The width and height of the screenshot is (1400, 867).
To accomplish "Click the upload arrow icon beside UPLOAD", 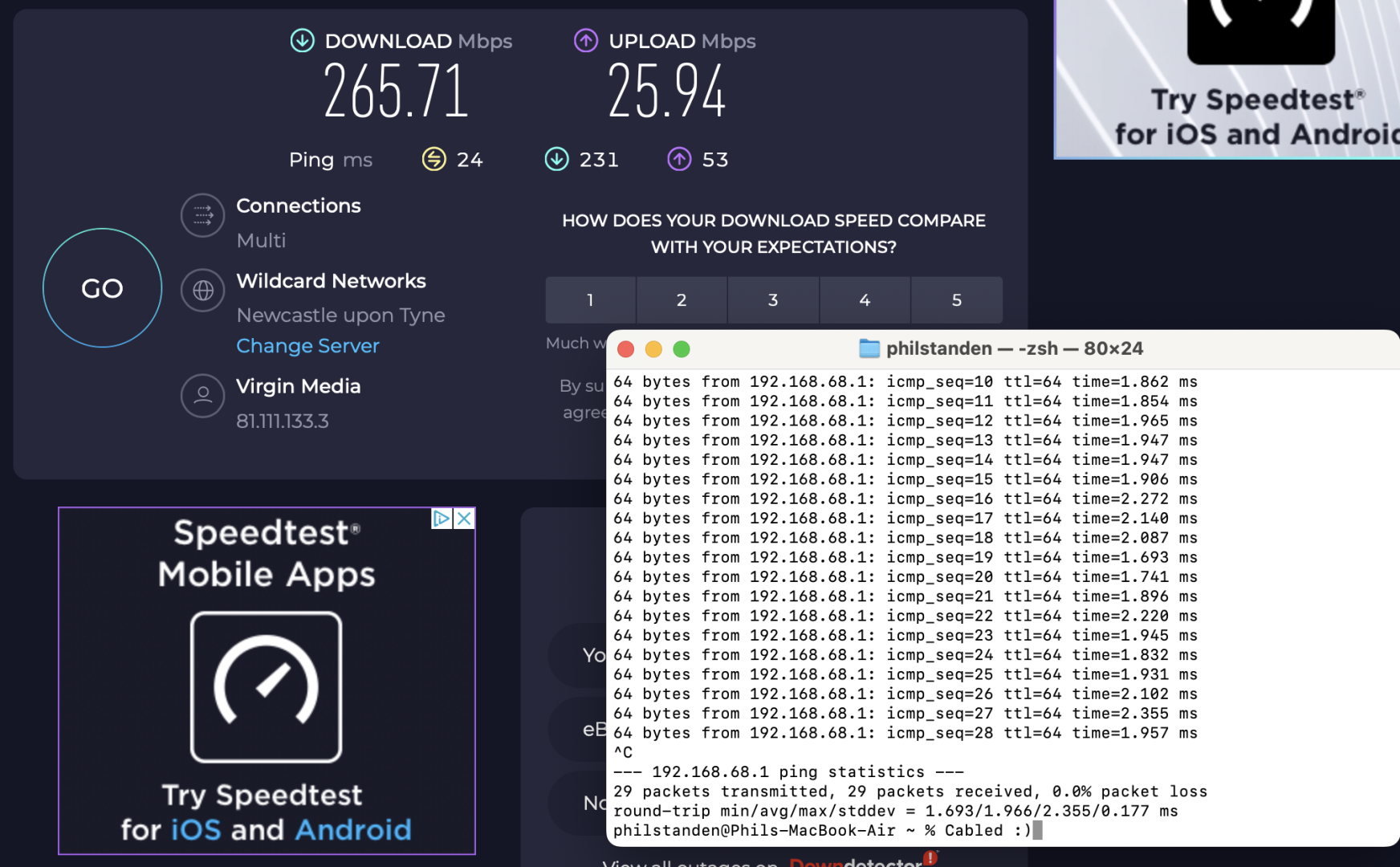I will pos(586,40).
